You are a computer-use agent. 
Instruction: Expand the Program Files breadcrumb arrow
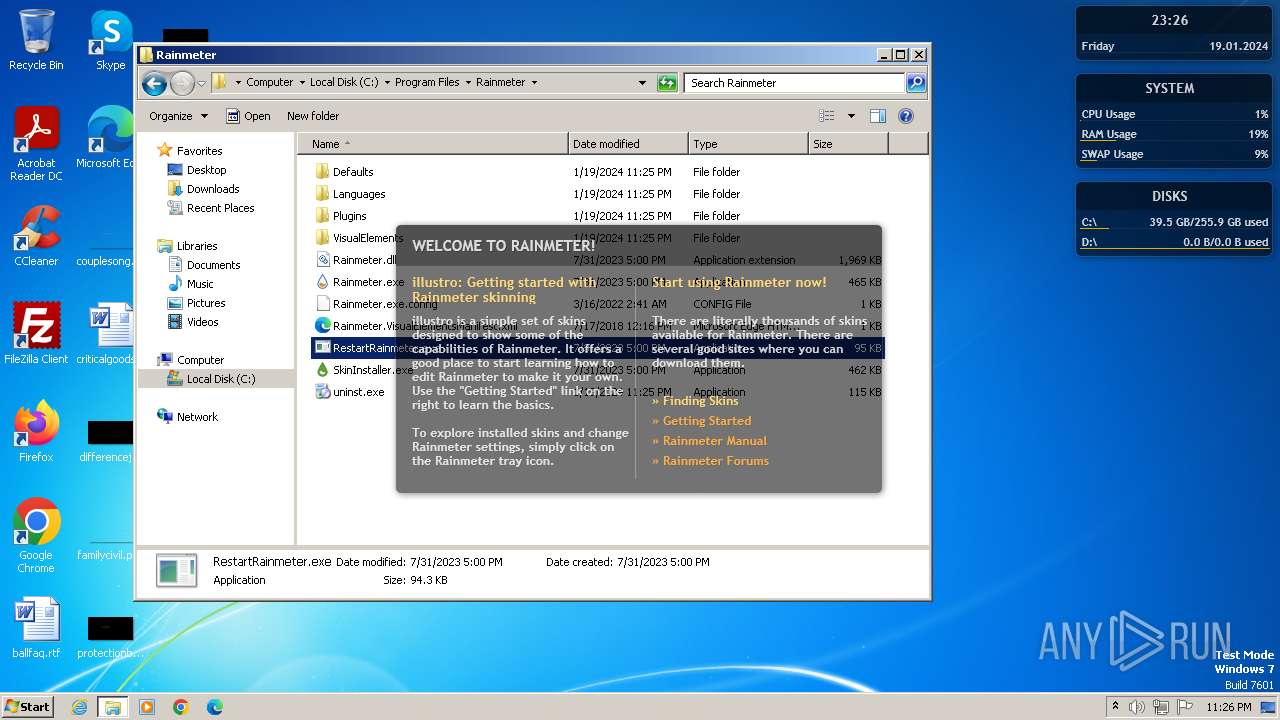click(x=467, y=83)
